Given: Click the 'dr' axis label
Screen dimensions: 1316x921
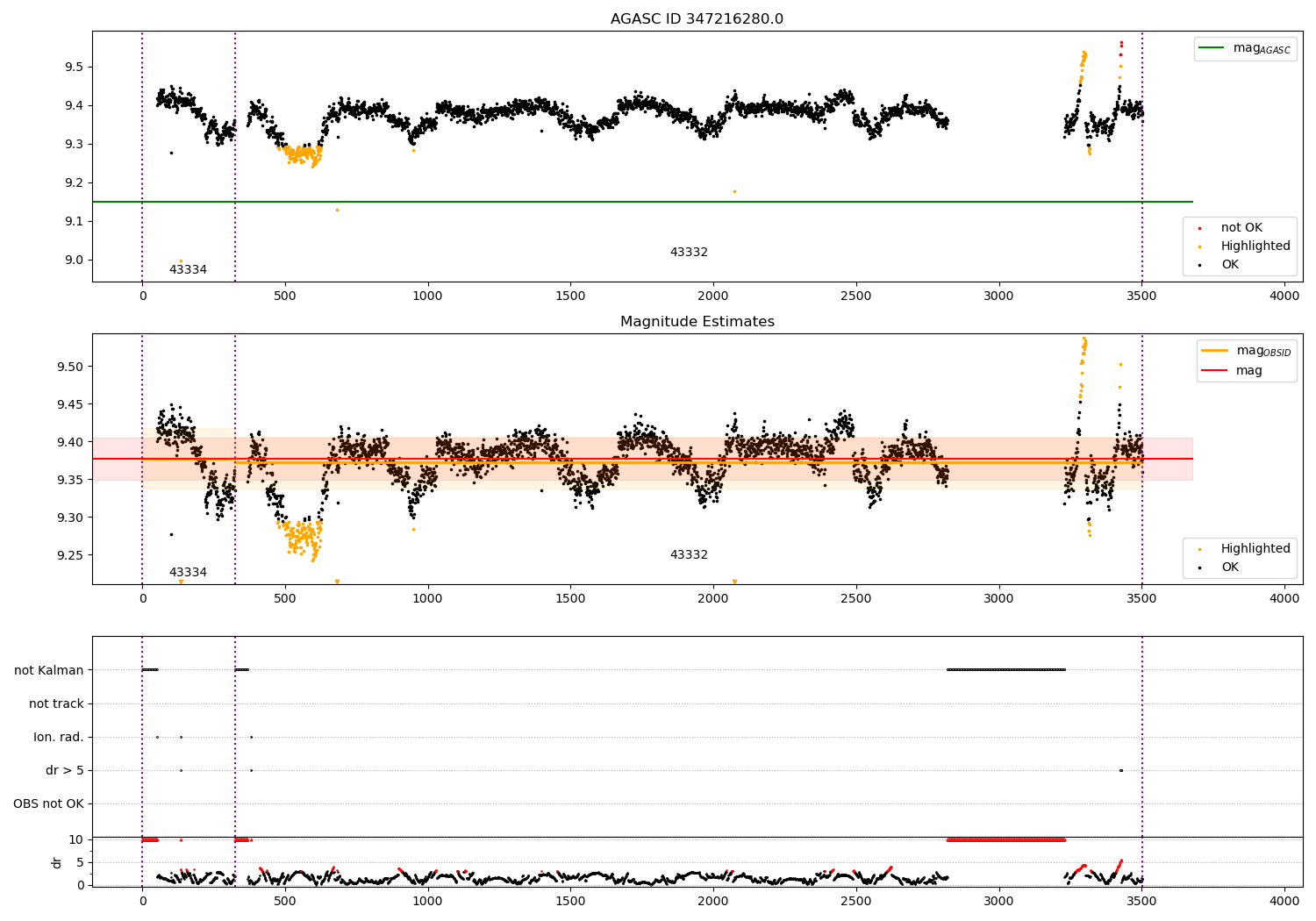Looking at the screenshot, I should pyautogui.click(x=57, y=862).
